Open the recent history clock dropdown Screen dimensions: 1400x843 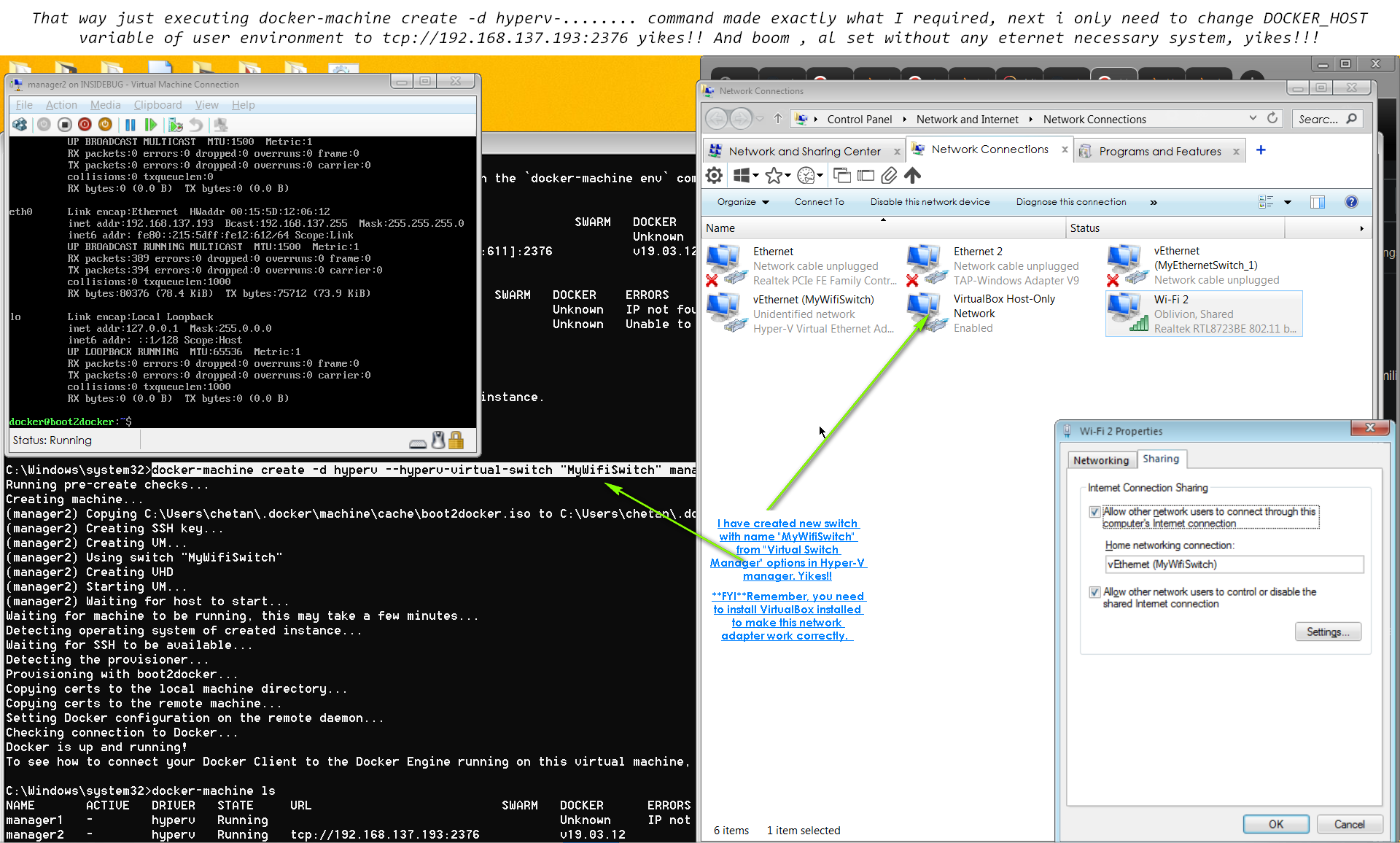click(810, 175)
